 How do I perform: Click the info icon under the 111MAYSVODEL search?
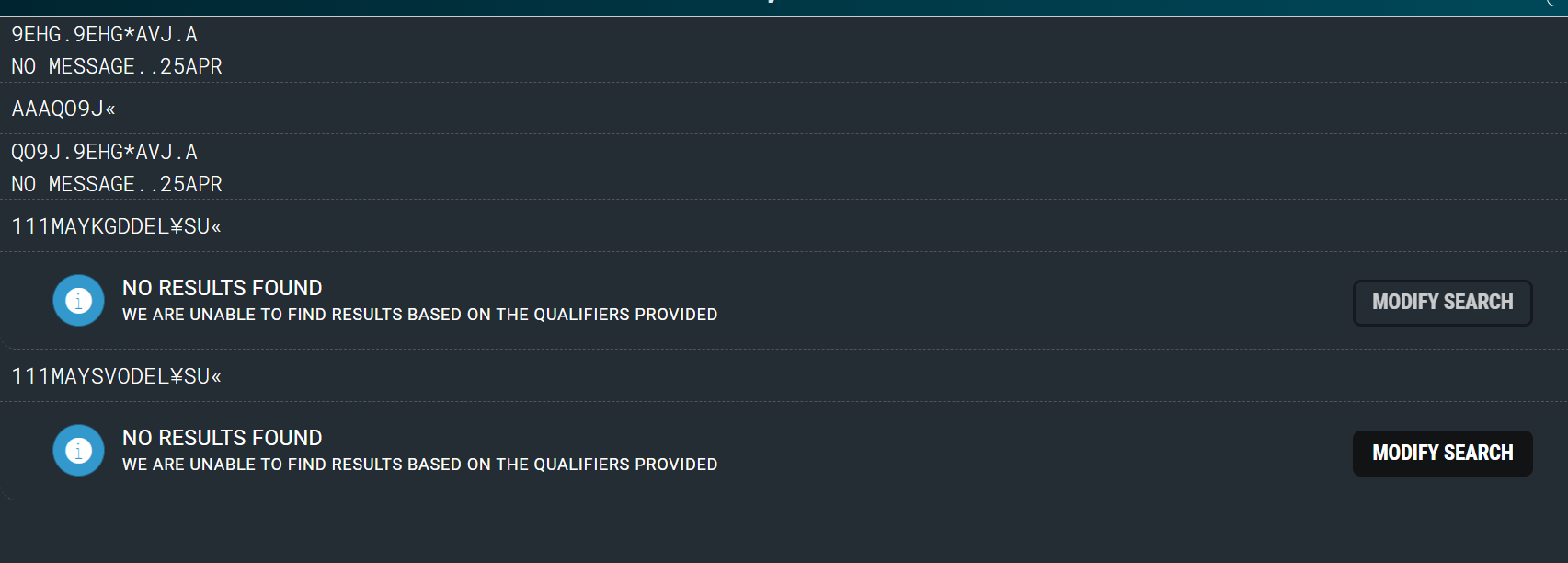(78, 451)
